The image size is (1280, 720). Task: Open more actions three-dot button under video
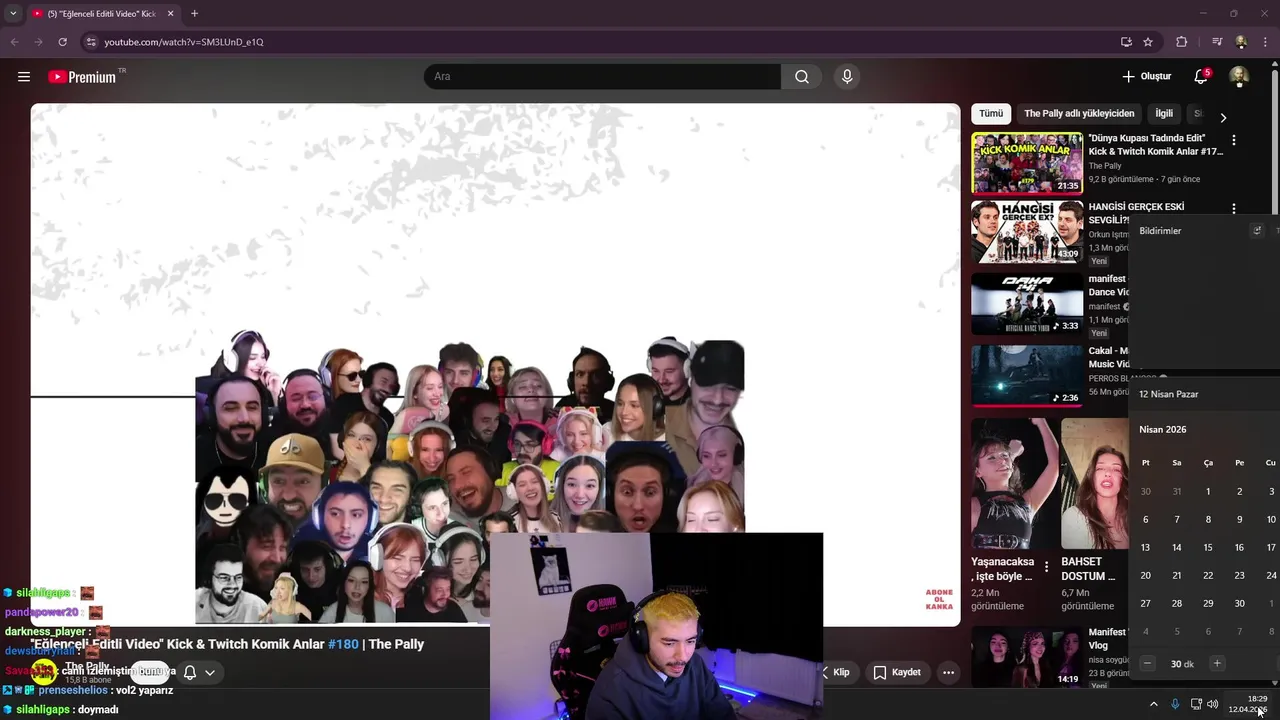pos(948,672)
